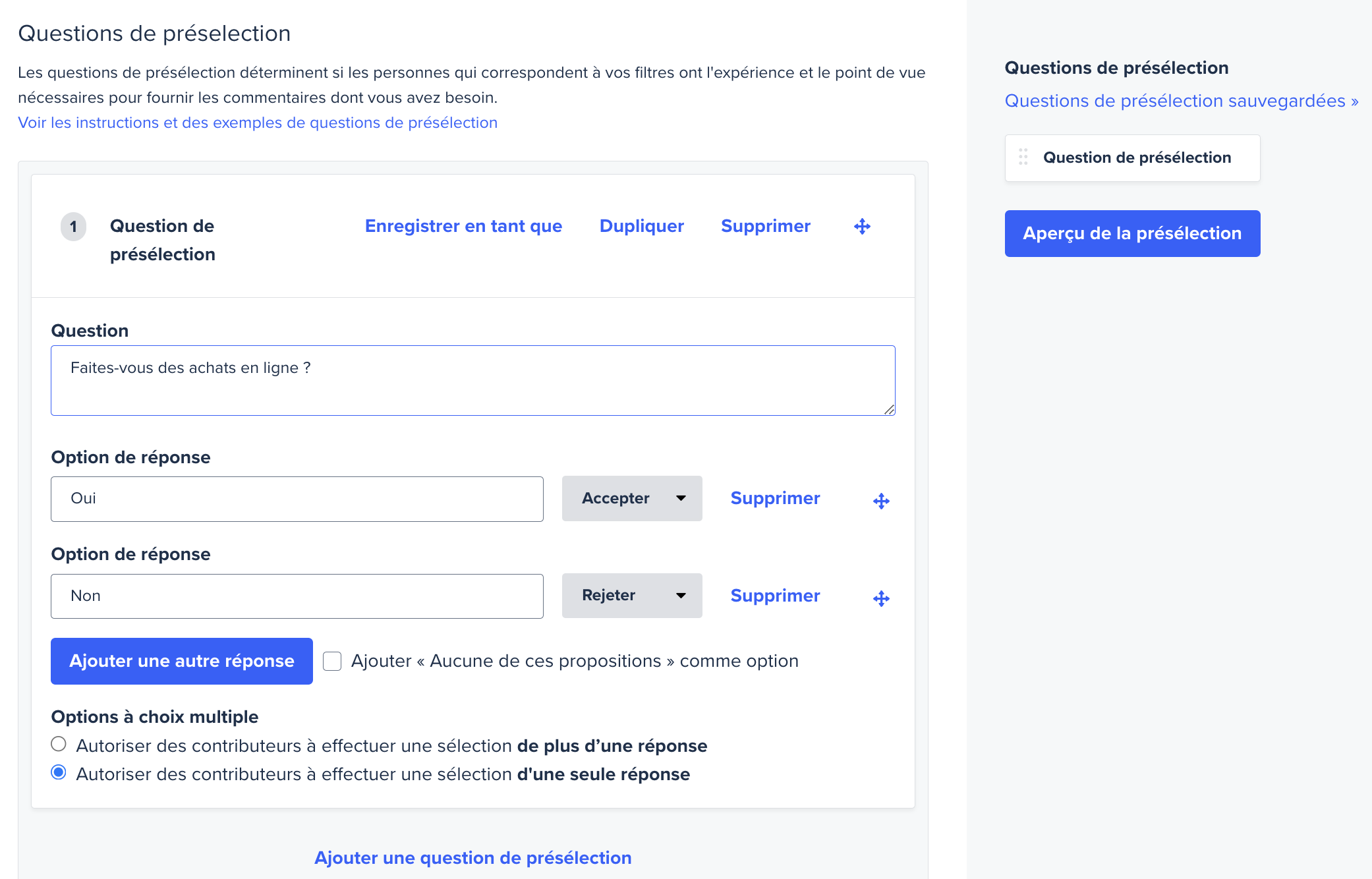Open 'Questions de présélection sauvegardées' link
Viewport: 1372px width, 879px height.
(x=1182, y=101)
